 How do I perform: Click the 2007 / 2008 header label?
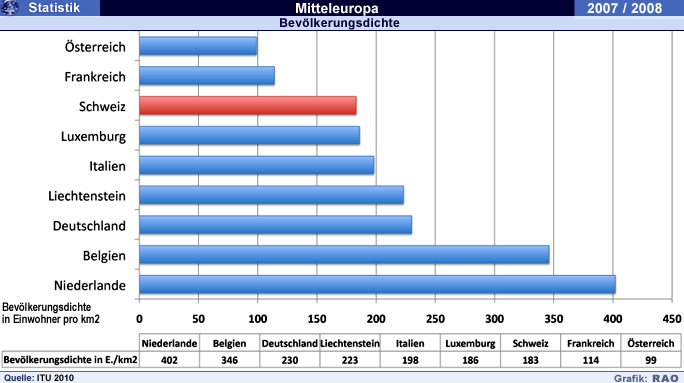(624, 8)
